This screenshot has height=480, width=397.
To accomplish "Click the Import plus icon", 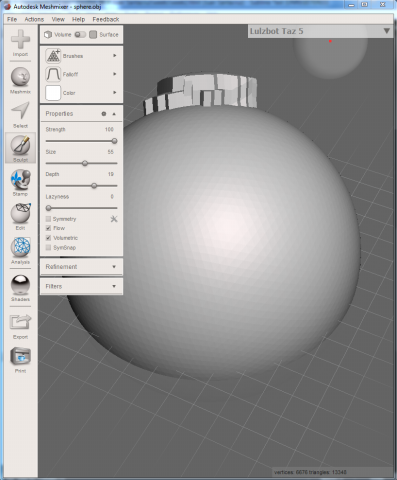I will point(20,39).
